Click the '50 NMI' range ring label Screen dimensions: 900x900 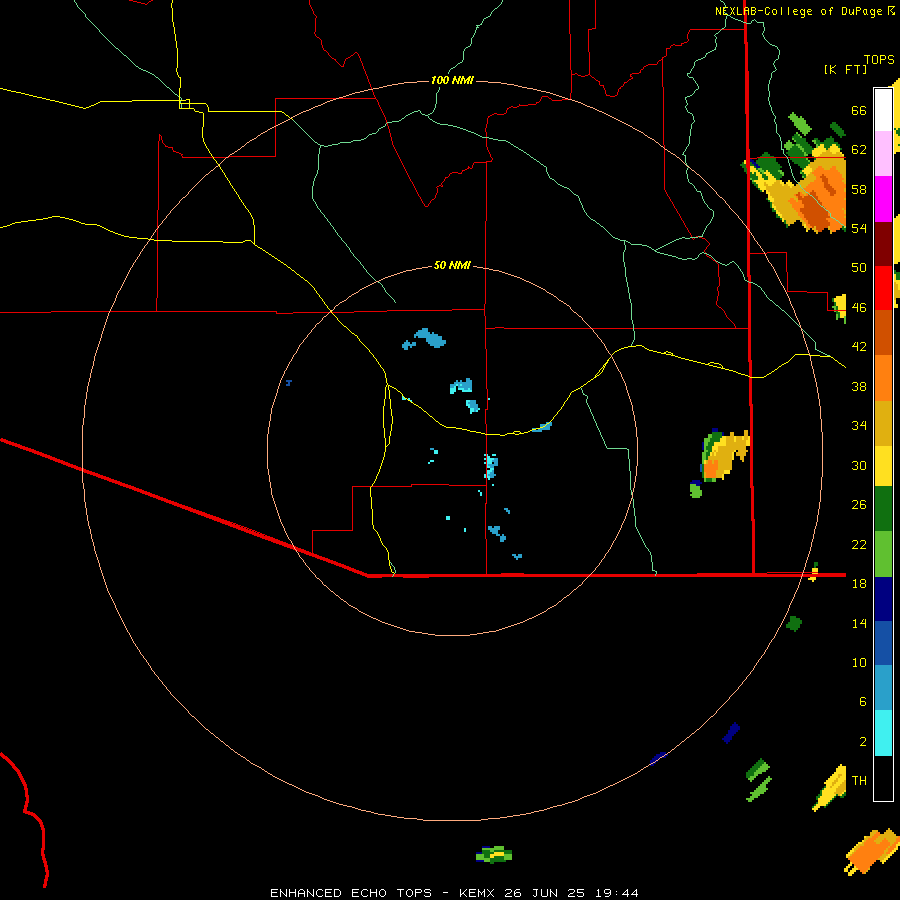[452, 265]
